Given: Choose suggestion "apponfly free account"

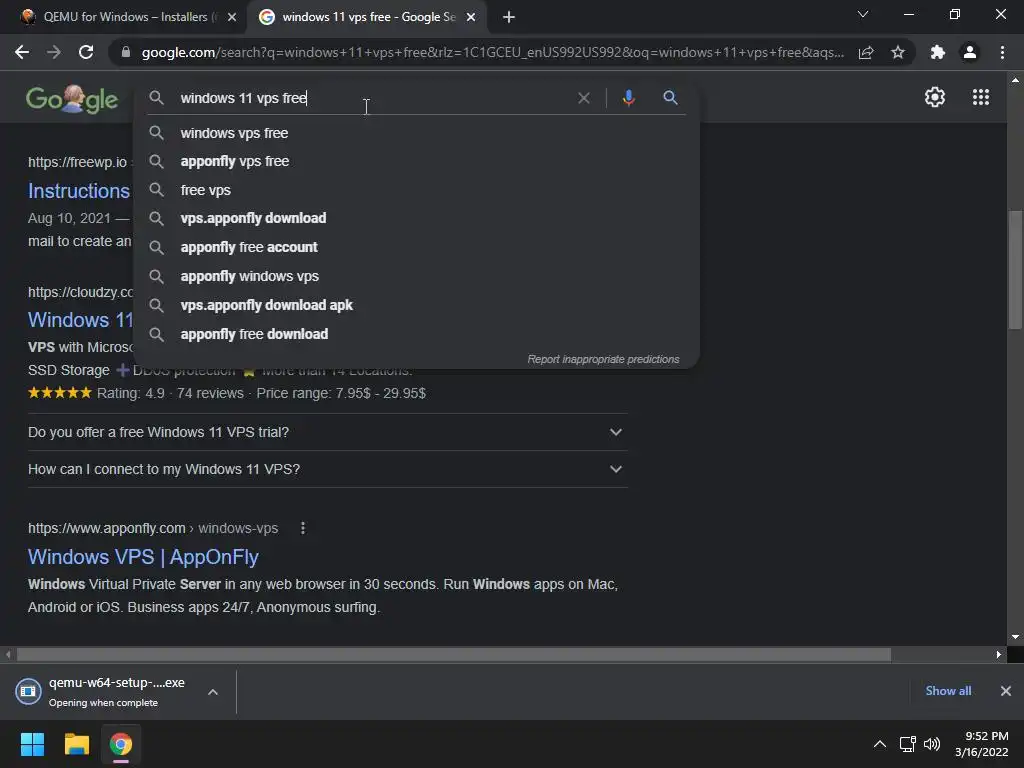Looking at the screenshot, I should pyautogui.click(x=416, y=247).
